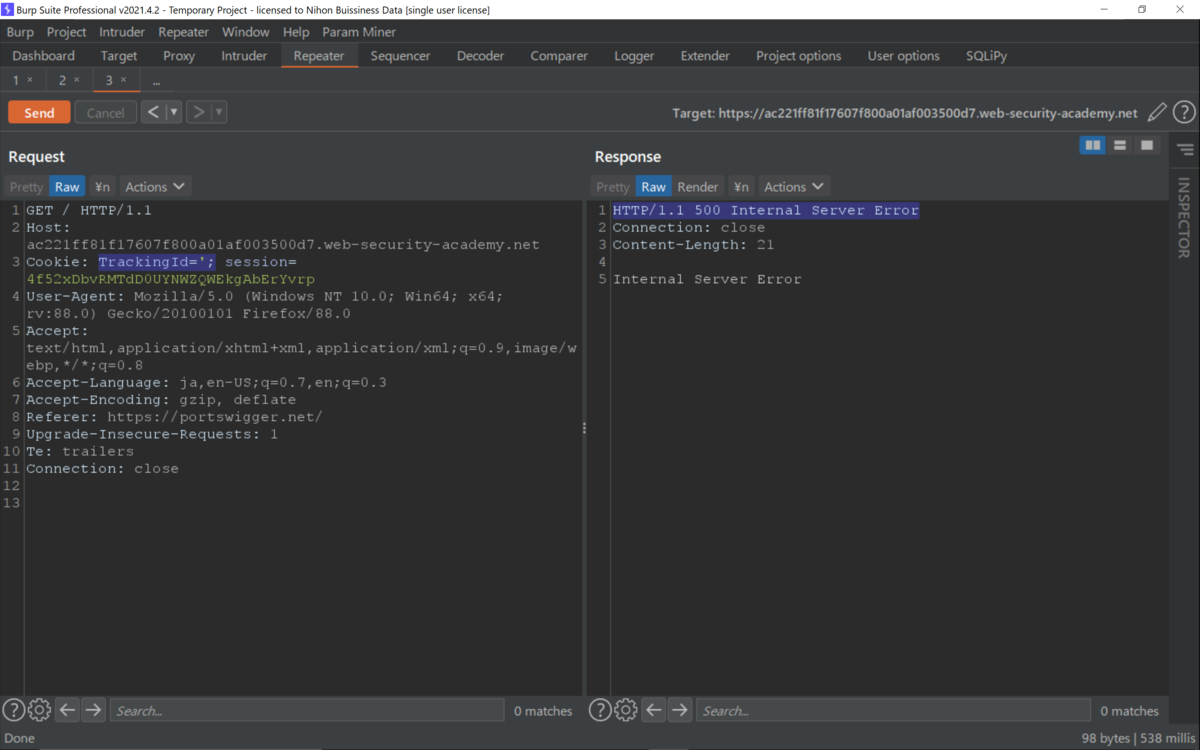Toggle response Raw view

(x=654, y=187)
